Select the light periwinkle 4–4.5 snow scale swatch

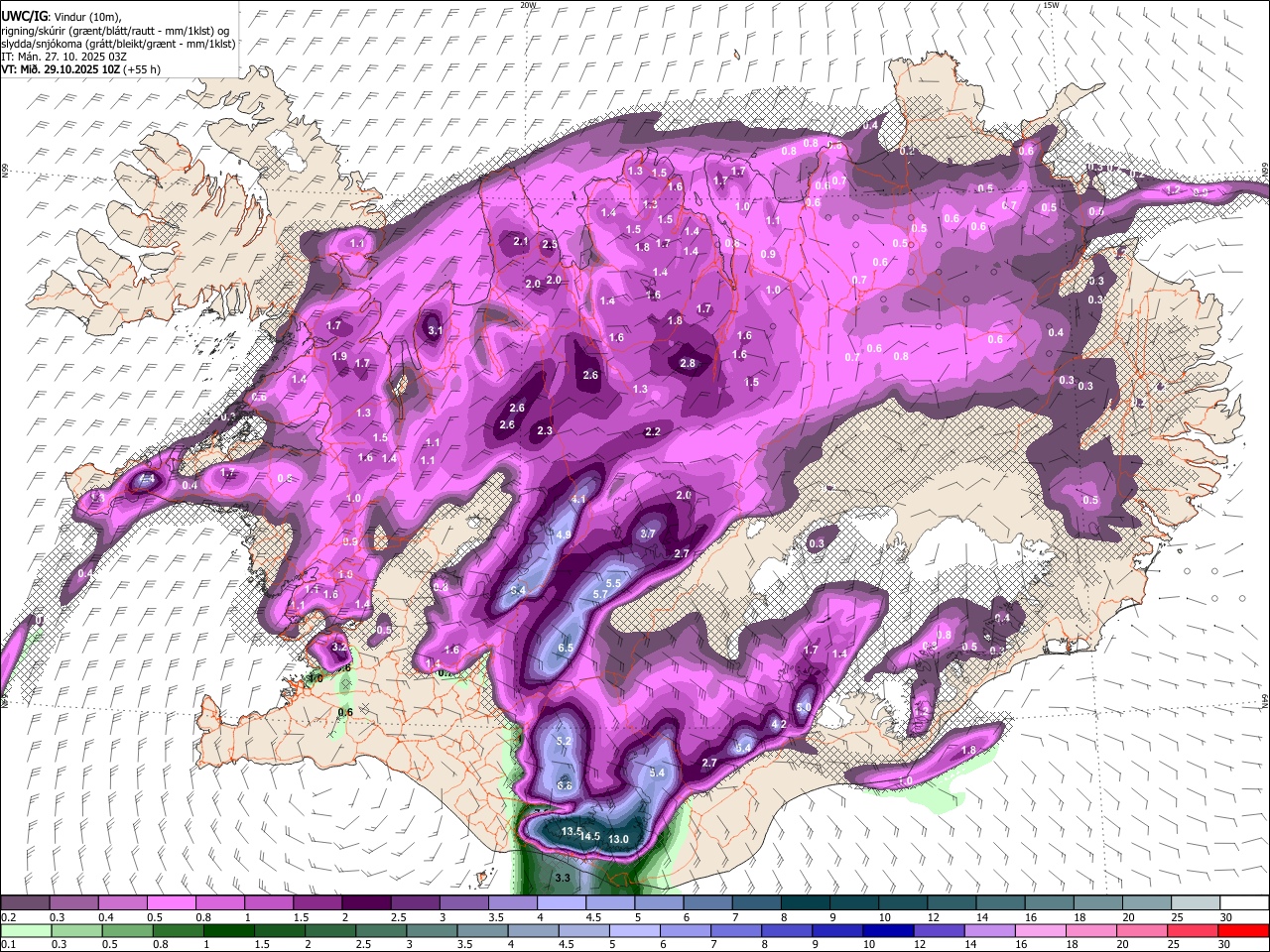click(x=562, y=903)
